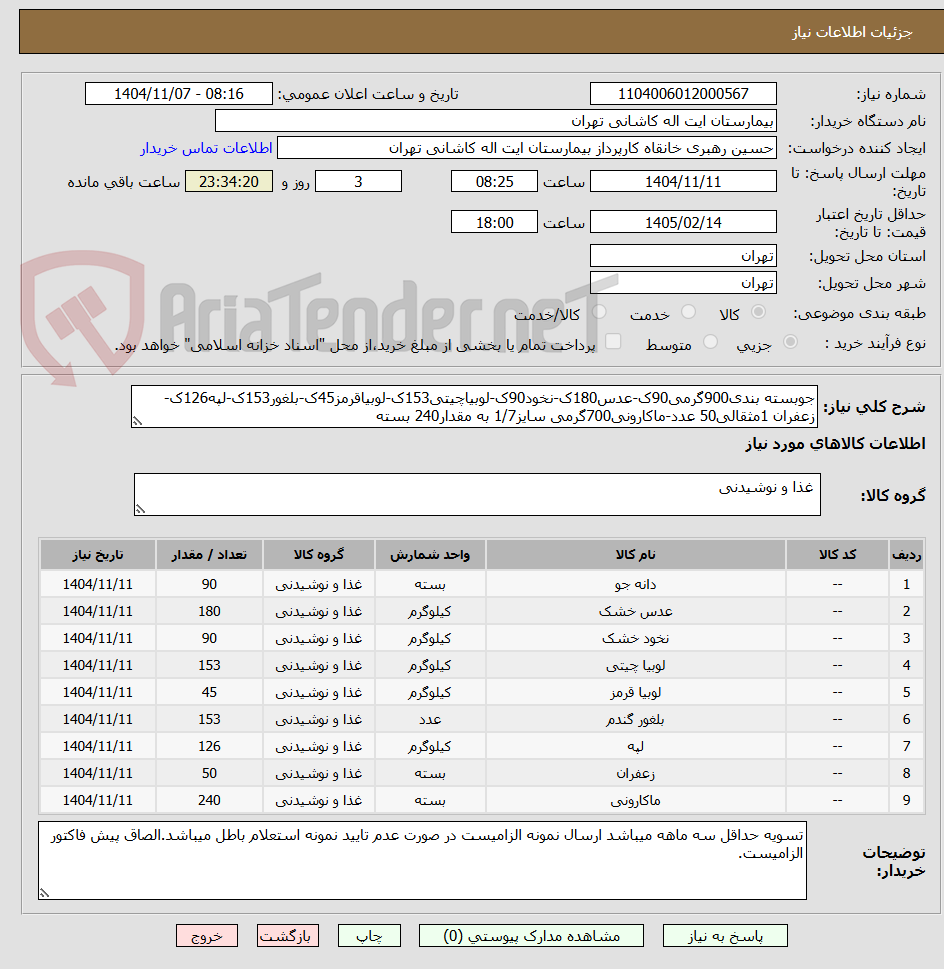The image size is (944, 969).
Task: Click the delivery province تهران field
Action: (683, 256)
